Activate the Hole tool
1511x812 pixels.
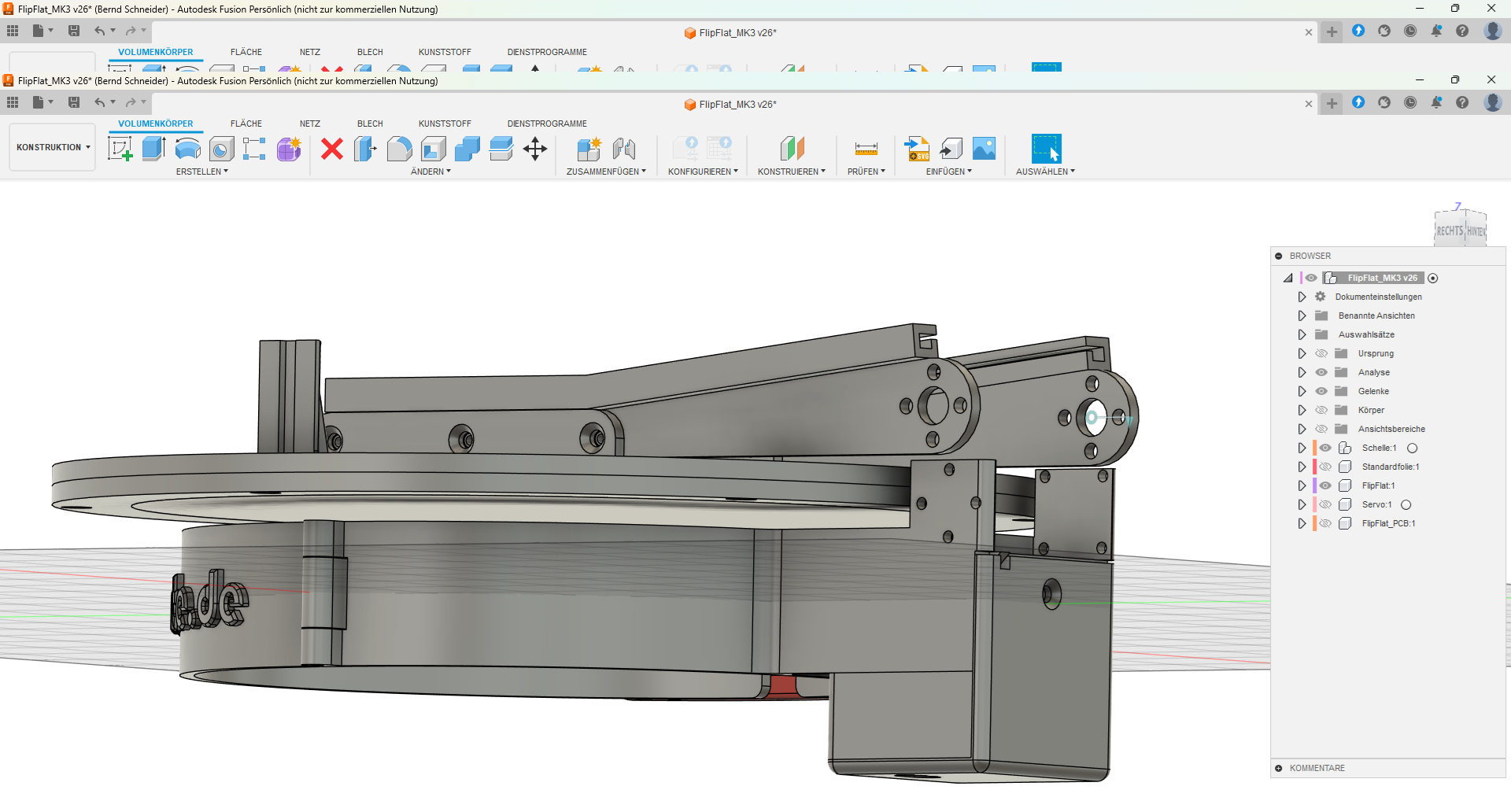tap(221, 148)
